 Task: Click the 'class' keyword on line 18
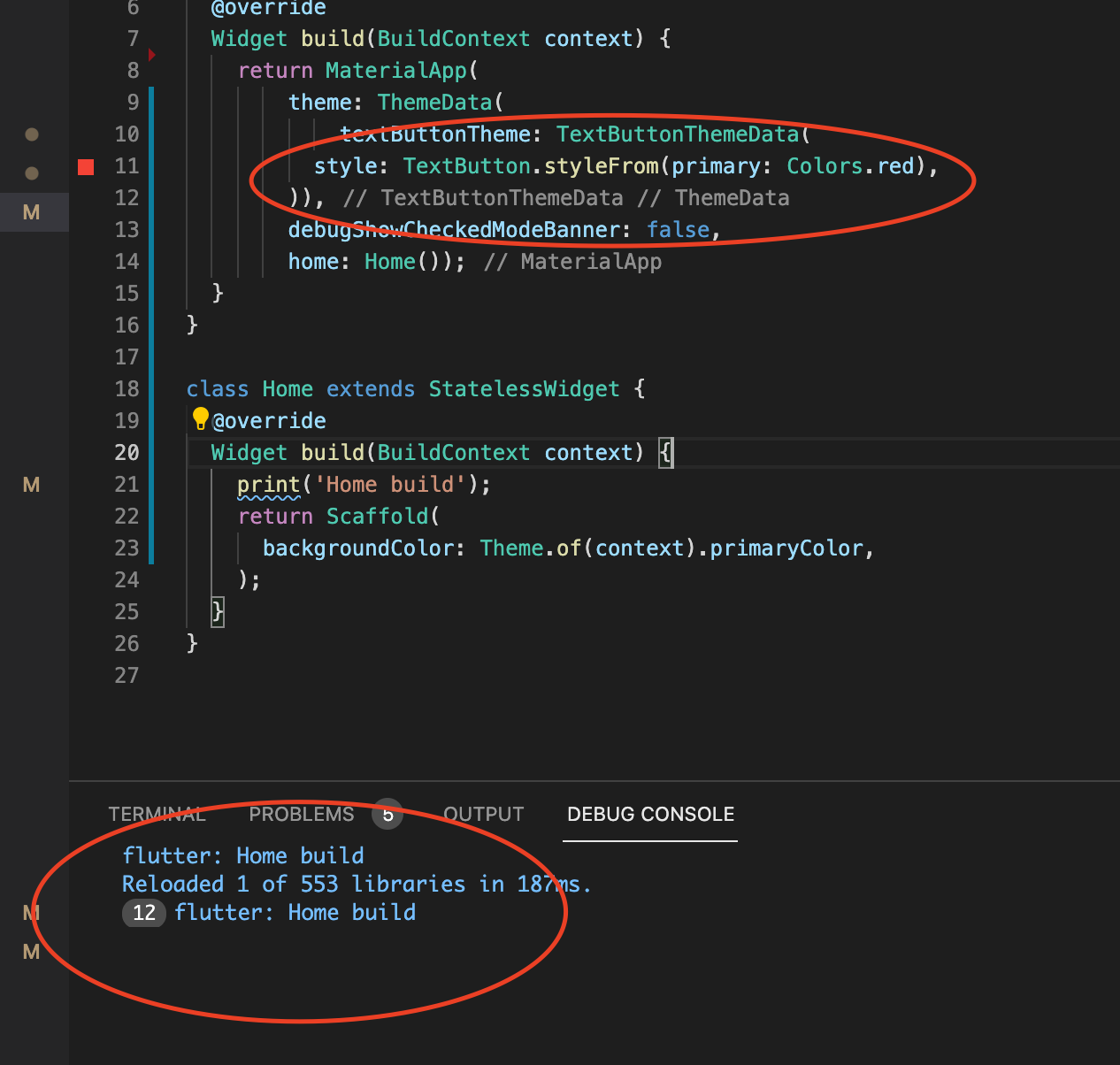pos(218,389)
